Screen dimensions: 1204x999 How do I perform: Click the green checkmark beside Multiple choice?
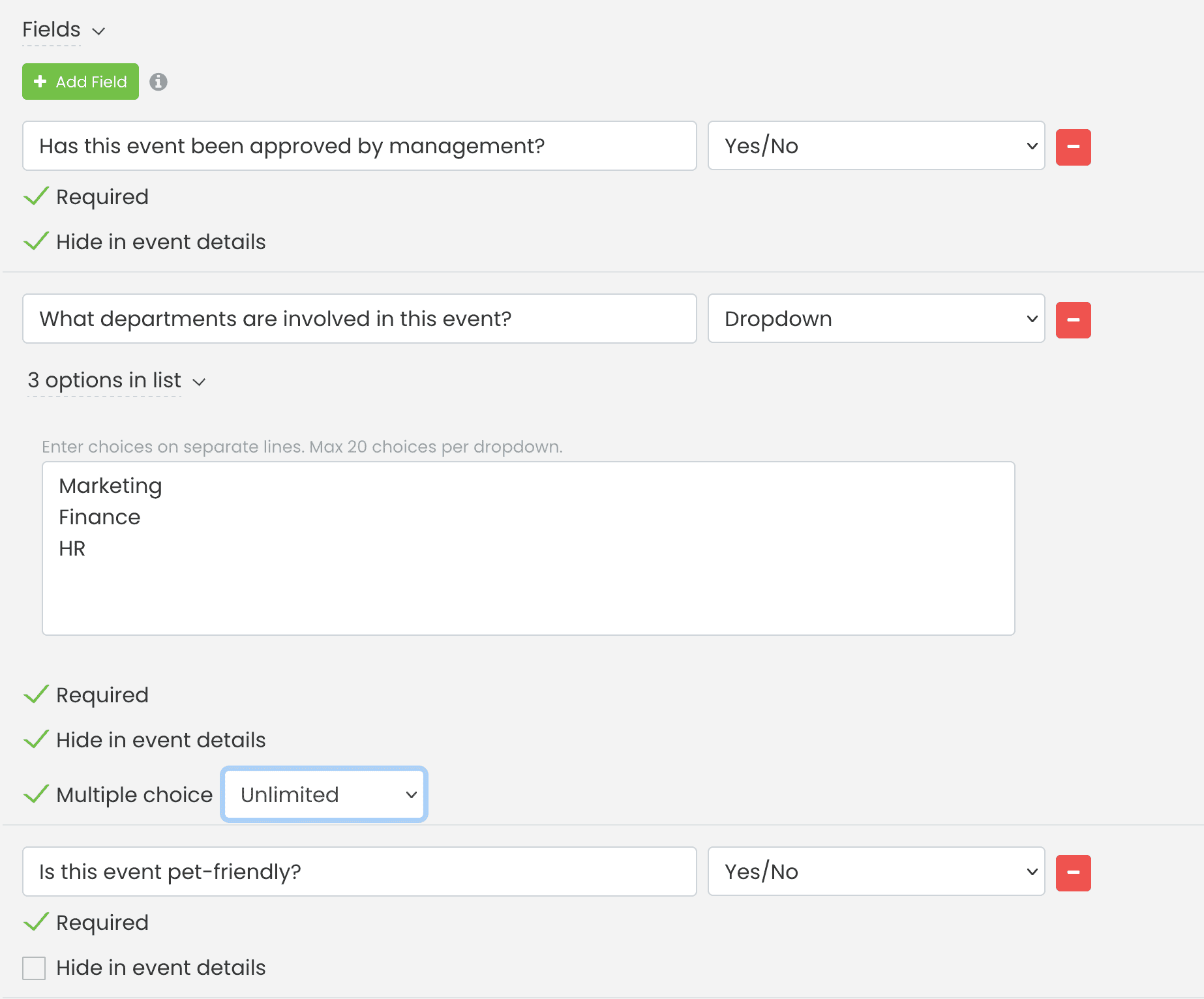[36, 794]
